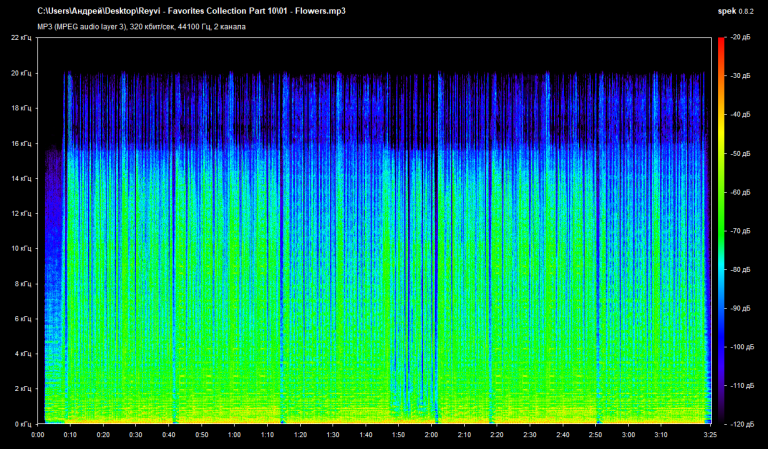
Task: Pick the -40 дБ scale label
Action: [741, 115]
